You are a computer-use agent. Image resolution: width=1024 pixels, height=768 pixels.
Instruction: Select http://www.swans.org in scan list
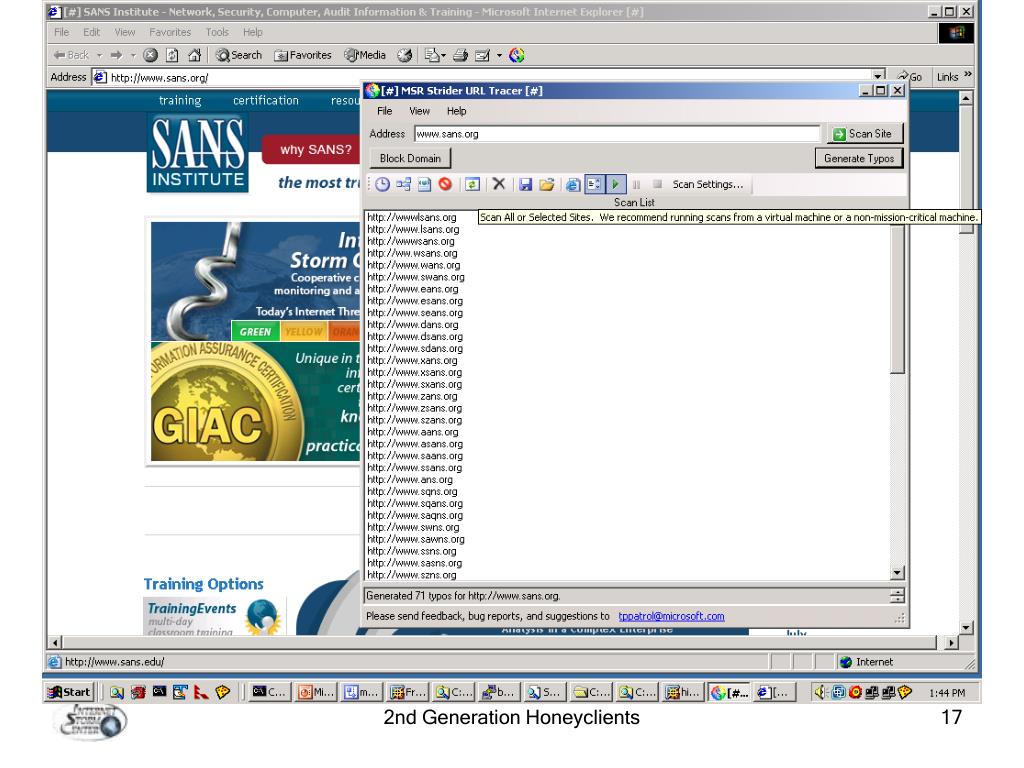[x=416, y=277]
